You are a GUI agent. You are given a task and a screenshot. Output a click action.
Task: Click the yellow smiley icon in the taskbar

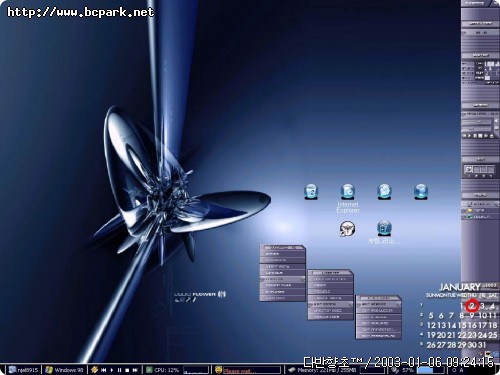coord(218,370)
